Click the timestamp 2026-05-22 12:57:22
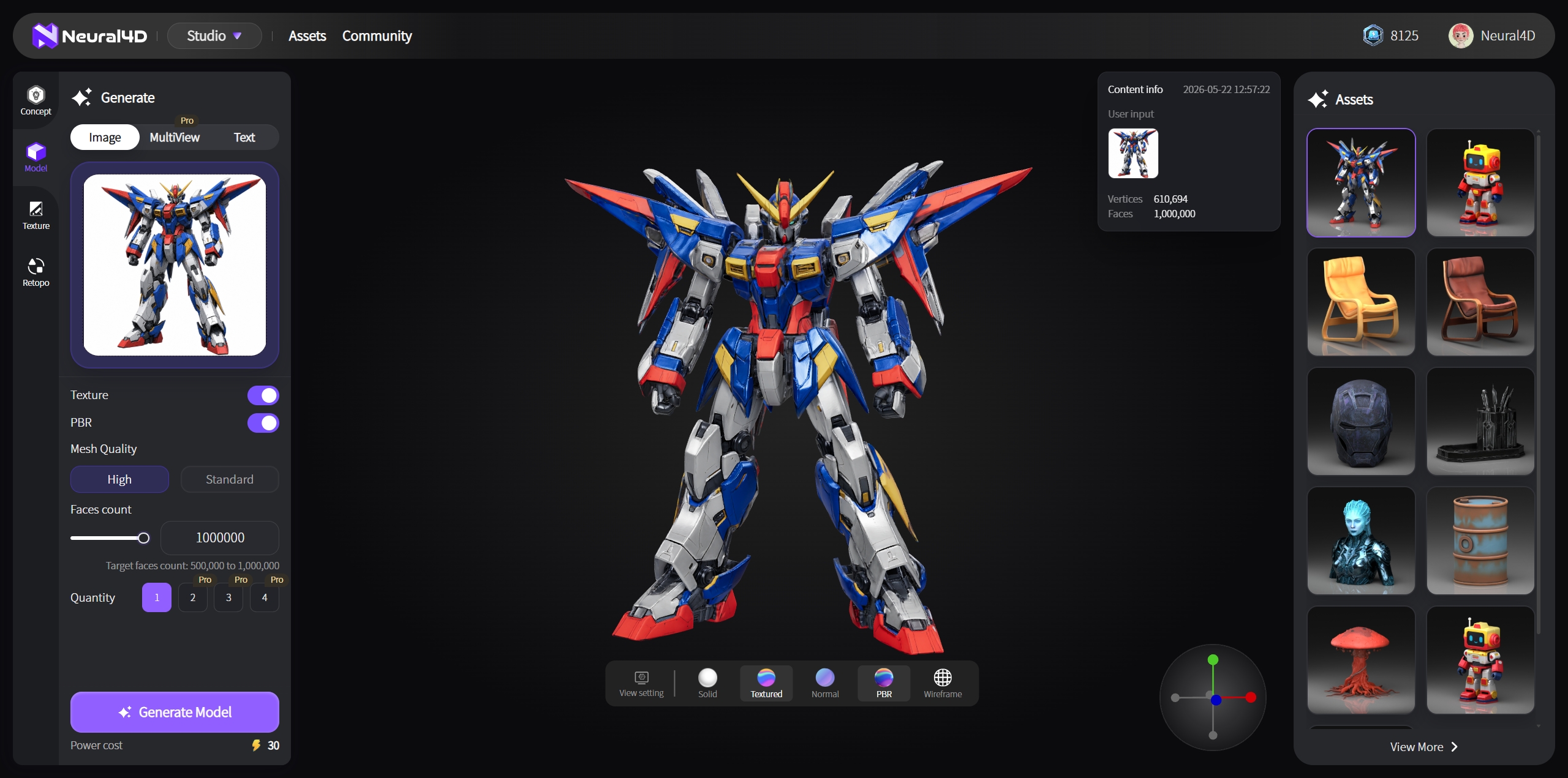1568x778 pixels. coord(1226,89)
